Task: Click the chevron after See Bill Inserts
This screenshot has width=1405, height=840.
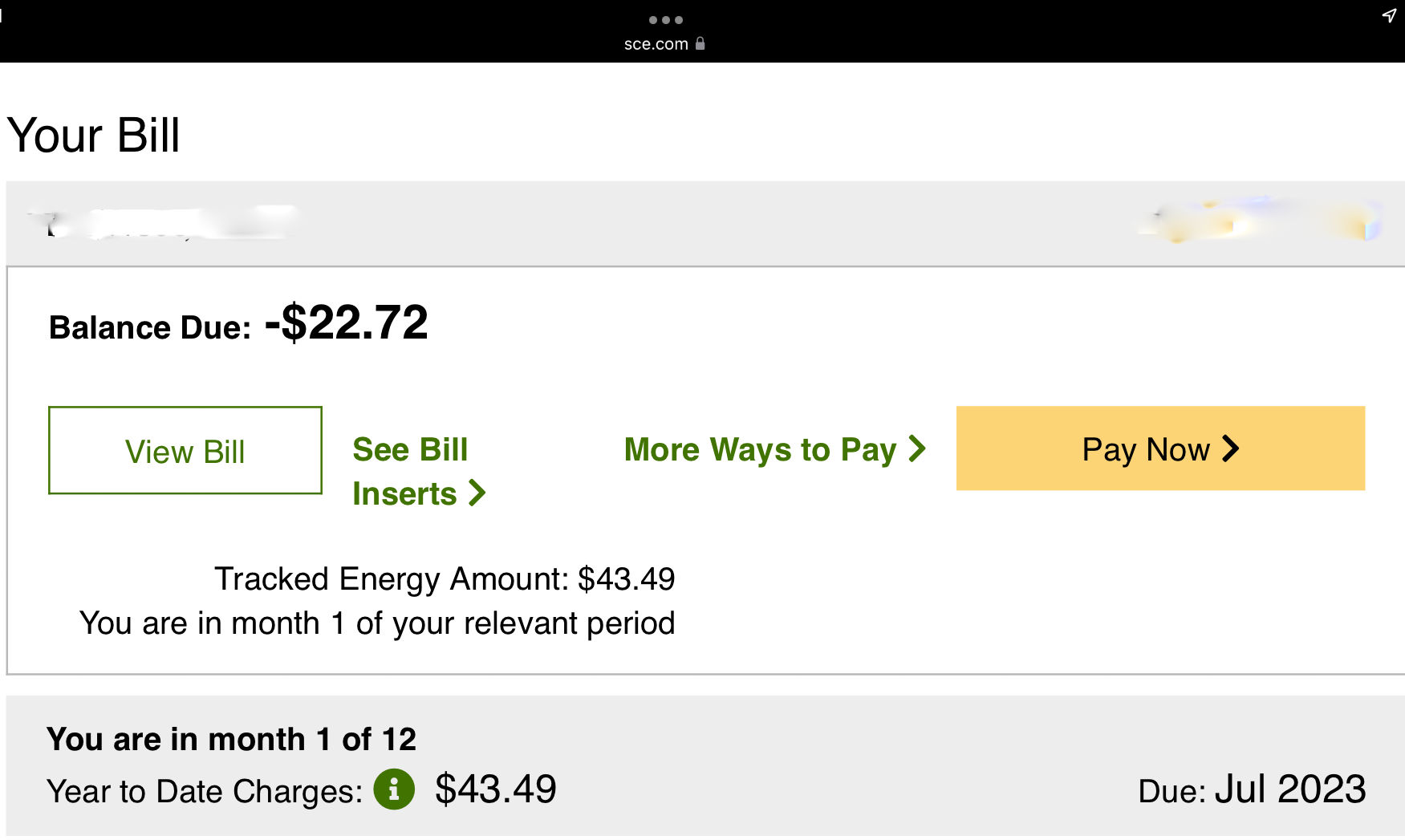Action: (x=477, y=493)
